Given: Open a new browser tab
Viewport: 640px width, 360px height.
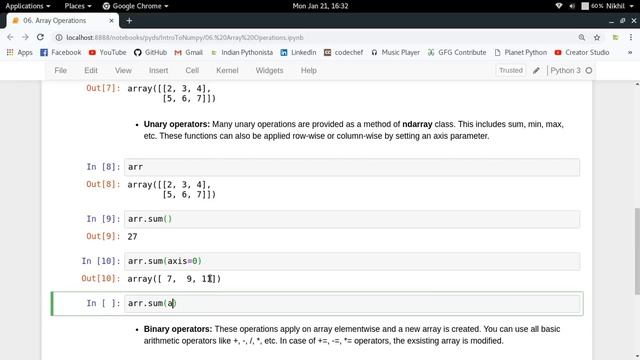Looking at the screenshot, I should pyautogui.click(x=129, y=20).
